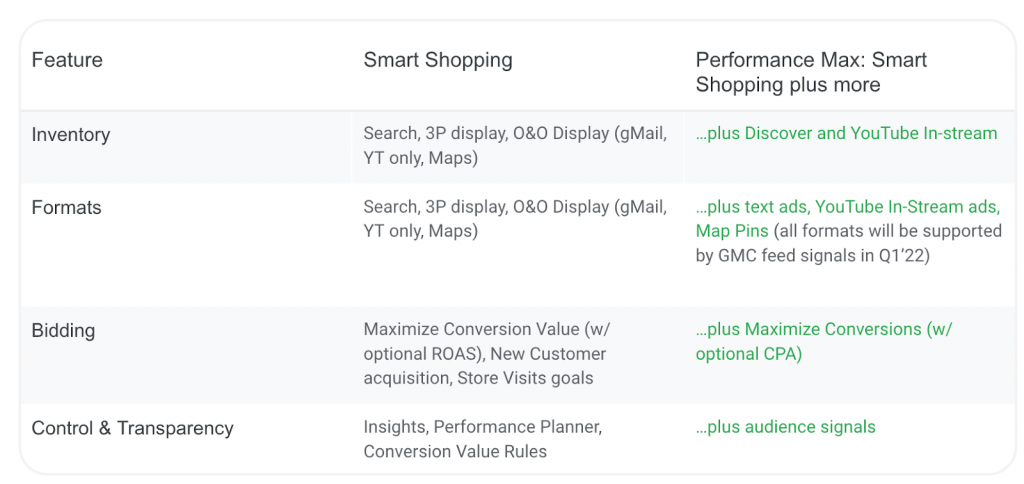Viewport: 1024px width, 484px height.
Task: Click the Control & Transparency row label
Action: point(132,428)
